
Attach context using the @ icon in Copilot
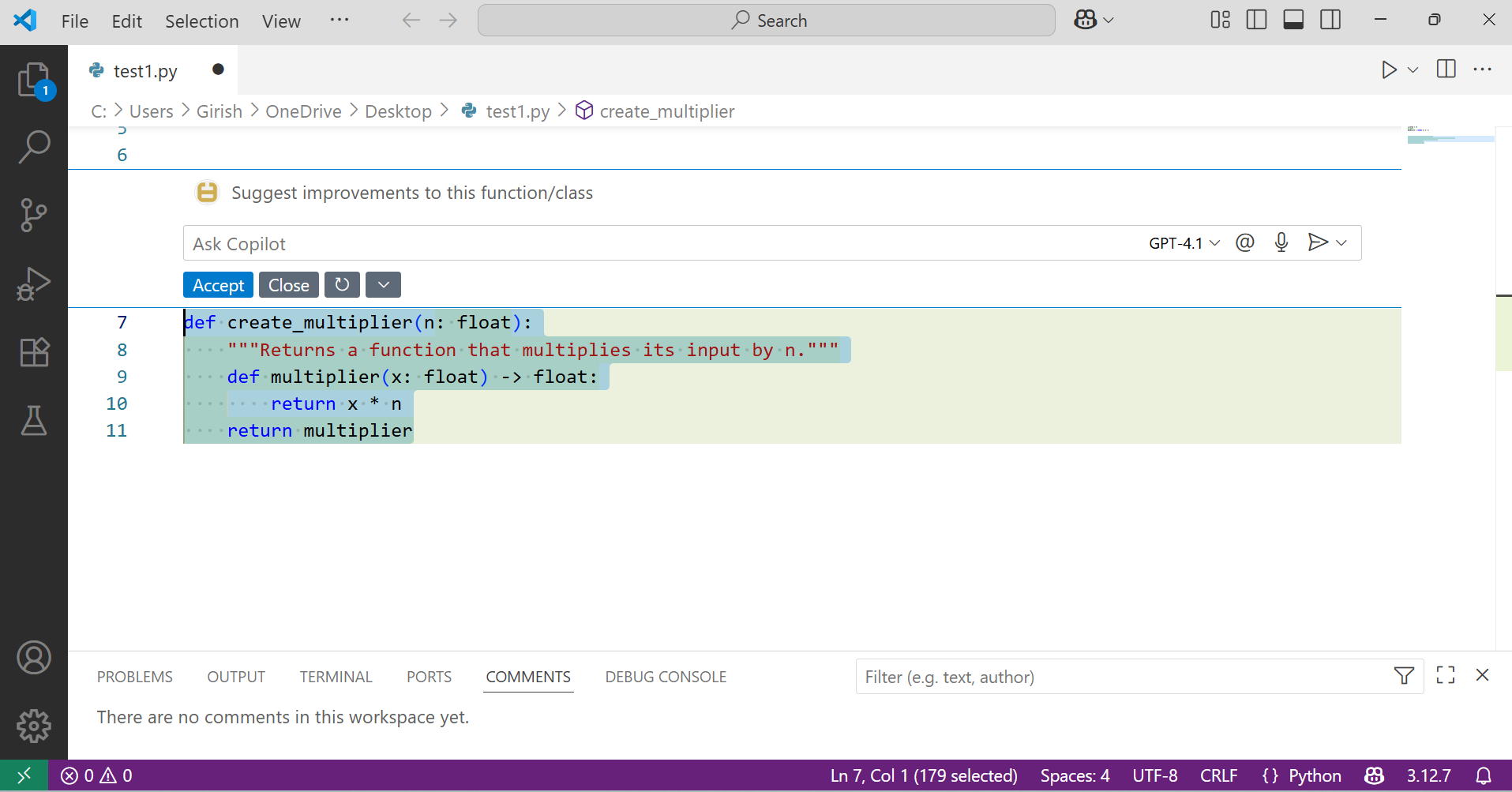(1244, 242)
